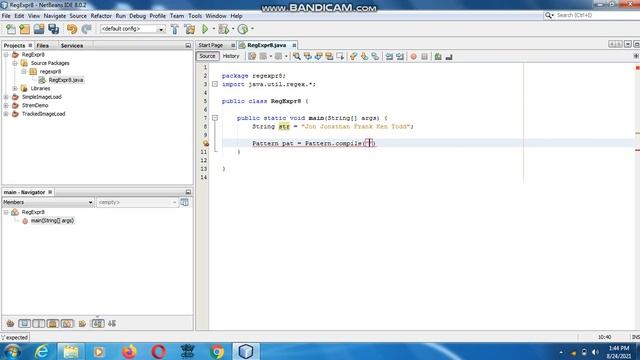
Task: Switch to the Services tab
Action: [x=72, y=46]
